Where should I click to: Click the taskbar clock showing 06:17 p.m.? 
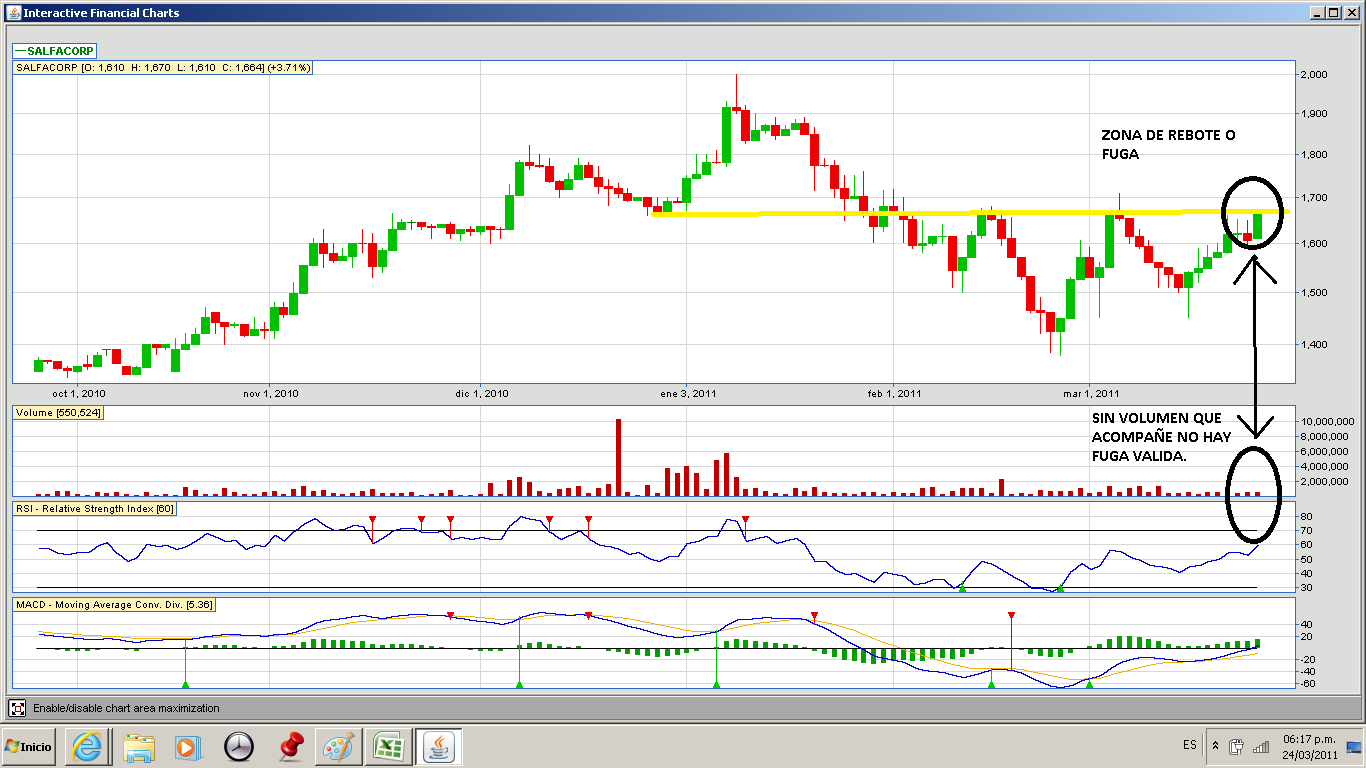(x=1308, y=746)
